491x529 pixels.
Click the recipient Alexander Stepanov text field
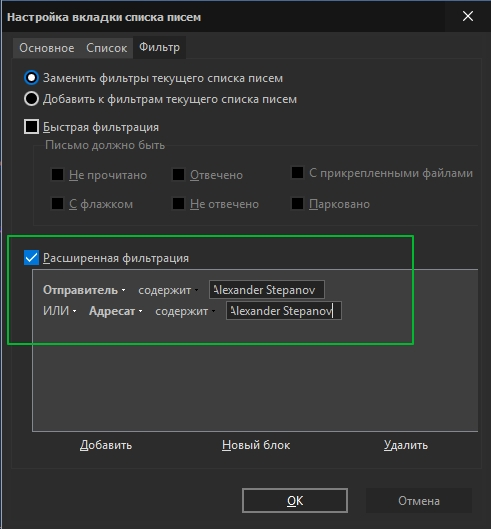[x=283, y=310]
